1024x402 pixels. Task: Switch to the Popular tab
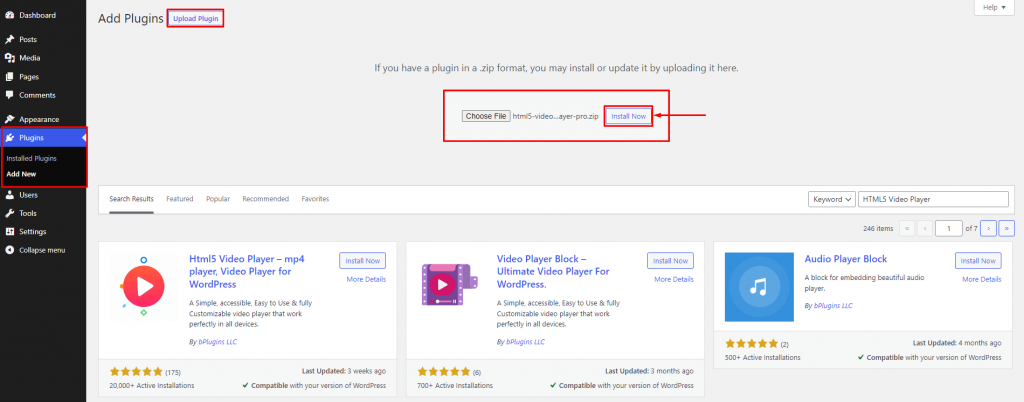click(218, 199)
